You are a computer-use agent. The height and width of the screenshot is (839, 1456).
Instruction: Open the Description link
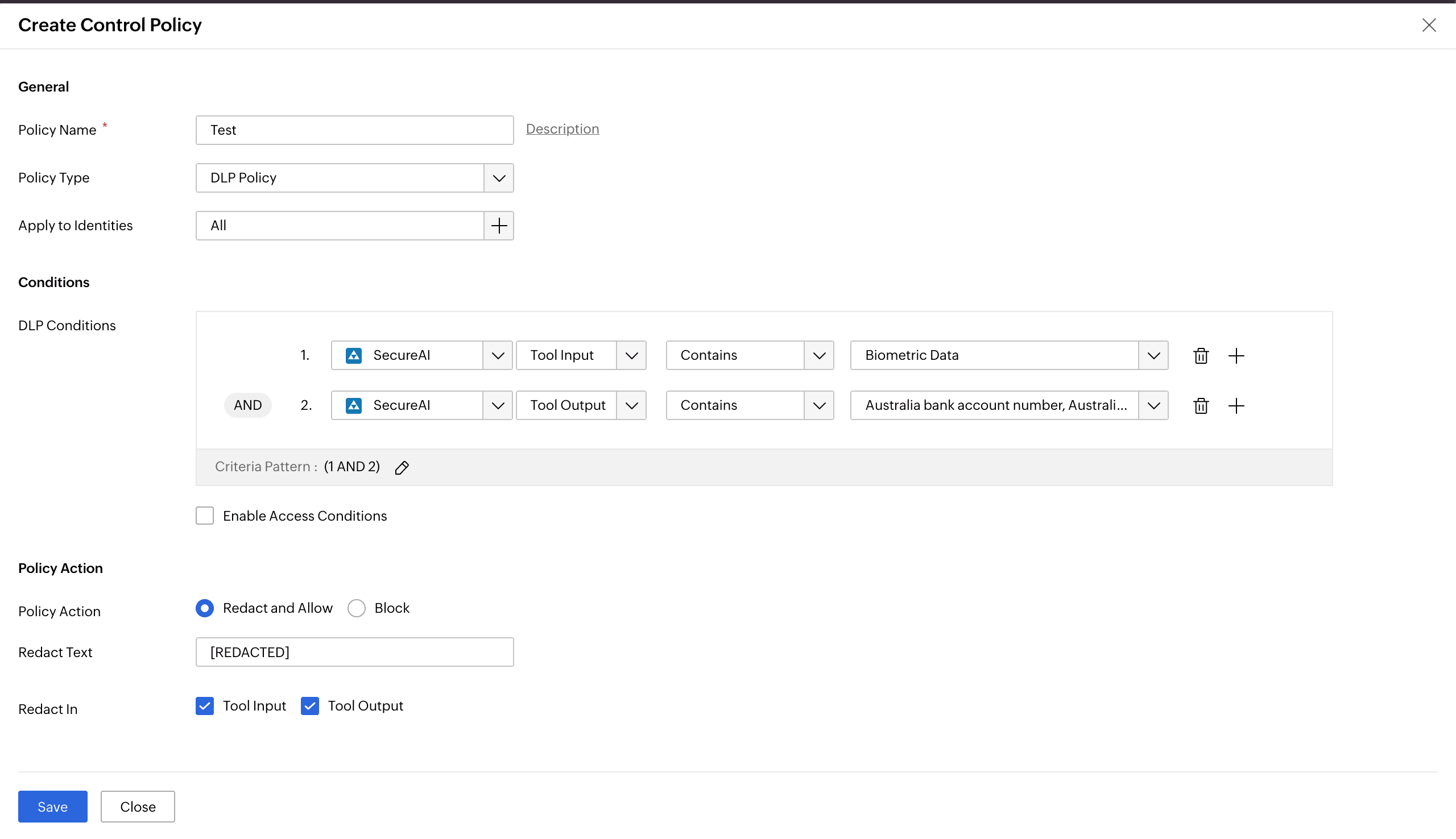point(562,129)
